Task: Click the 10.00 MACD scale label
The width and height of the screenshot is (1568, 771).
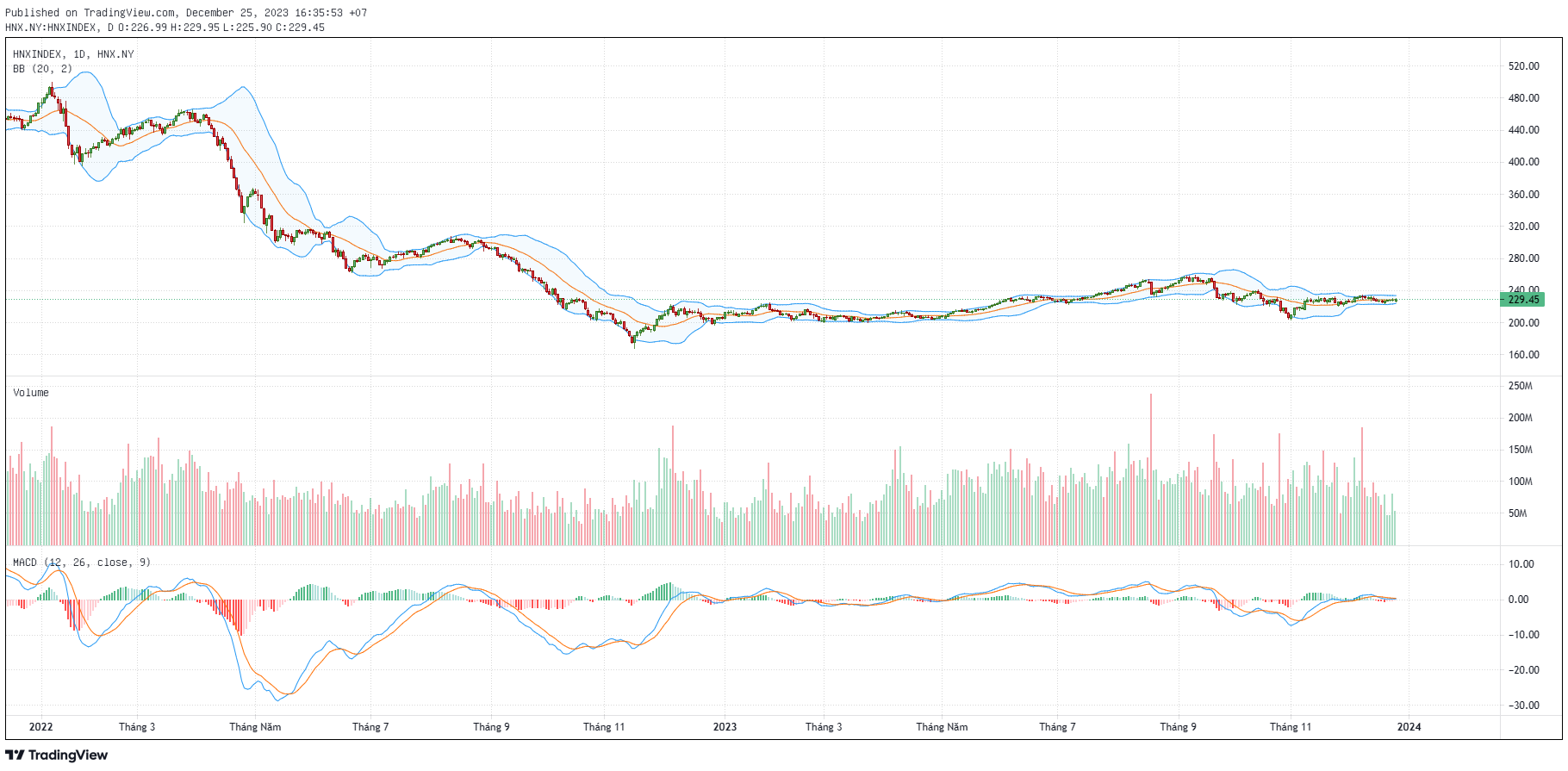Action: tap(1522, 564)
